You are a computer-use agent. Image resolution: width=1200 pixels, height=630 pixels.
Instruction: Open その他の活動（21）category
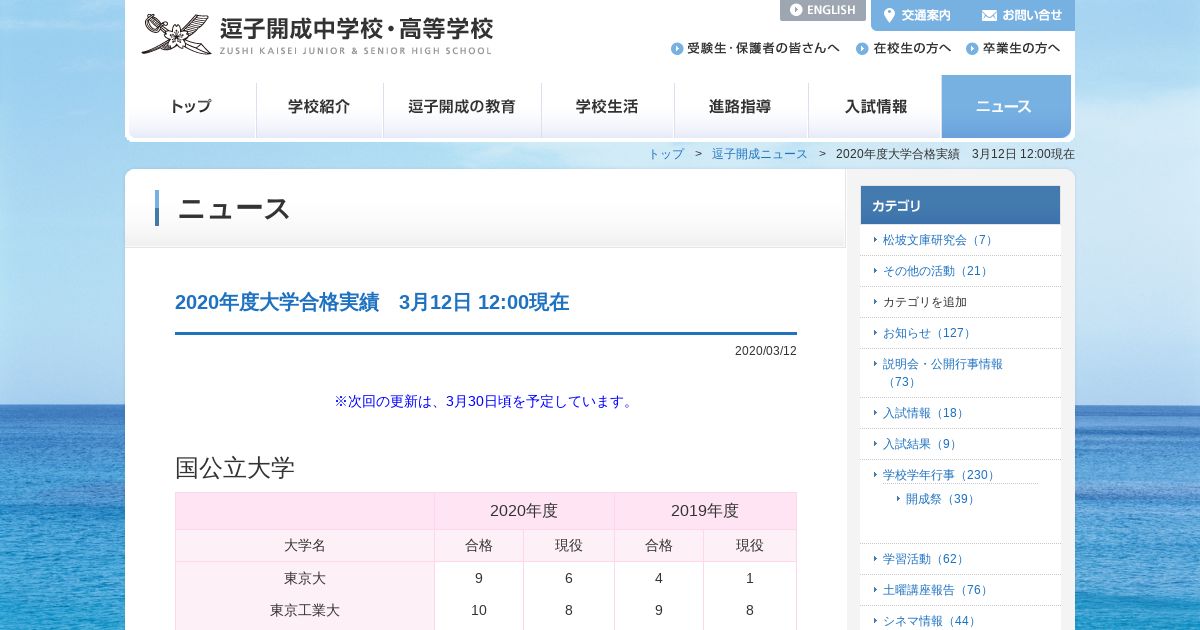(937, 271)
